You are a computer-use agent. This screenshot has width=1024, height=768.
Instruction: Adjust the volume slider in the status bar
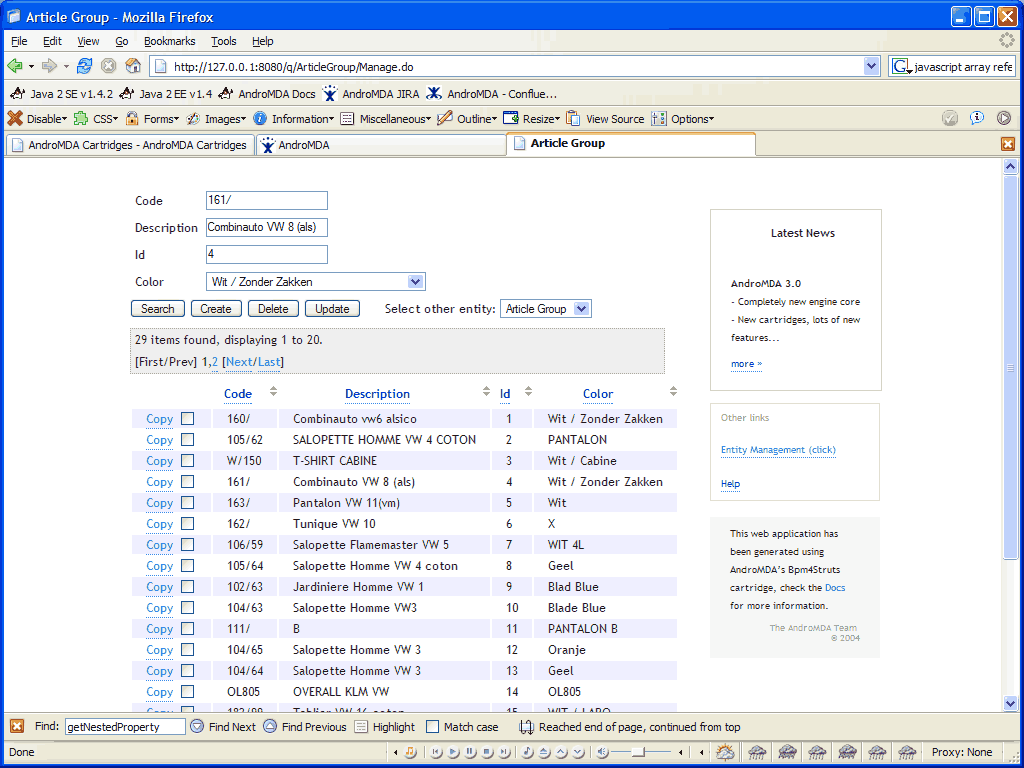click(640, 752)
